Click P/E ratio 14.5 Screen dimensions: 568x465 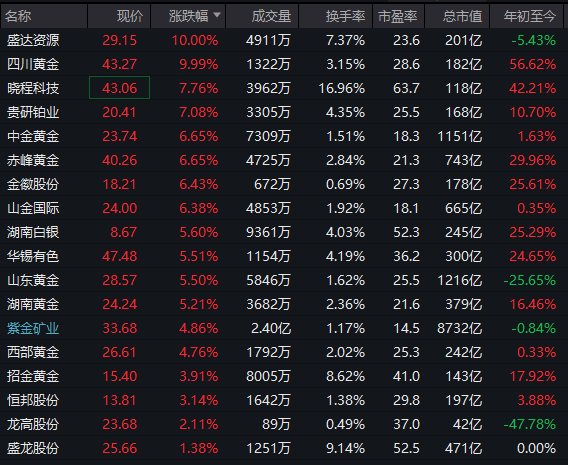click(406, 328)
